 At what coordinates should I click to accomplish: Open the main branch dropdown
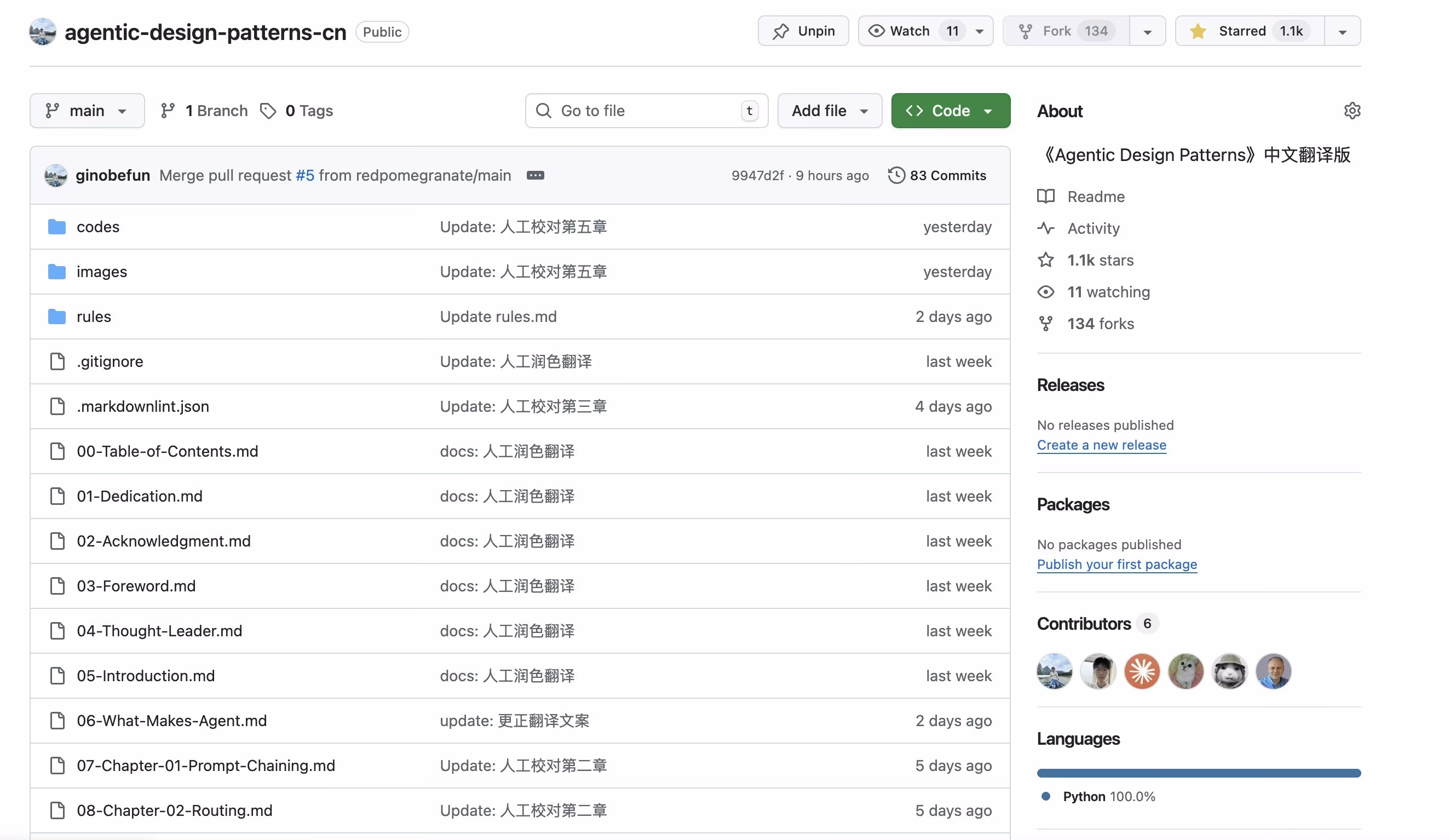click(87, 111)
